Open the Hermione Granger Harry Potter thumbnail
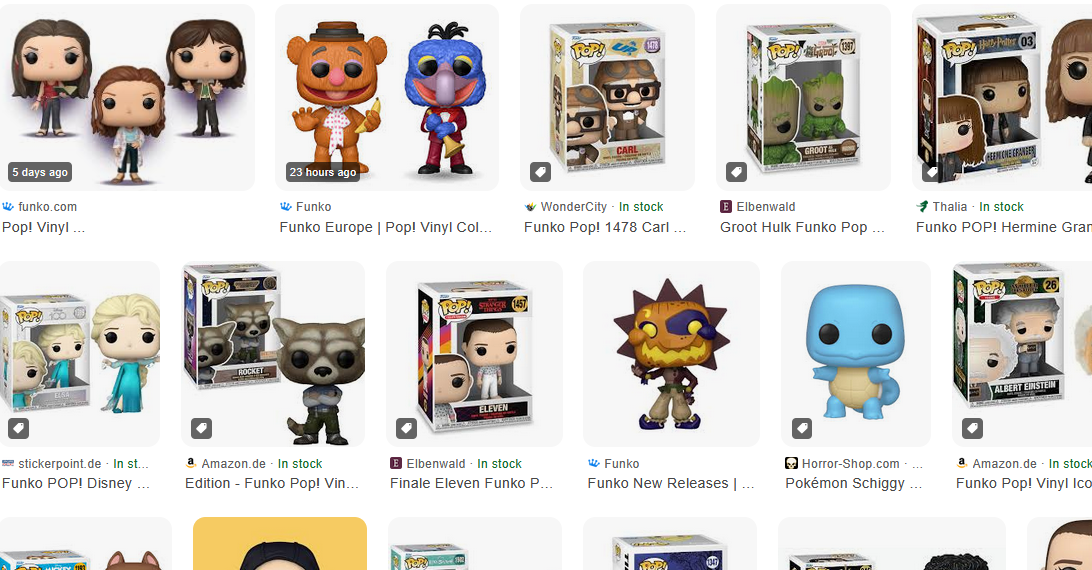The height and width of the screenshot is (570, 1092). [1002, 98]
